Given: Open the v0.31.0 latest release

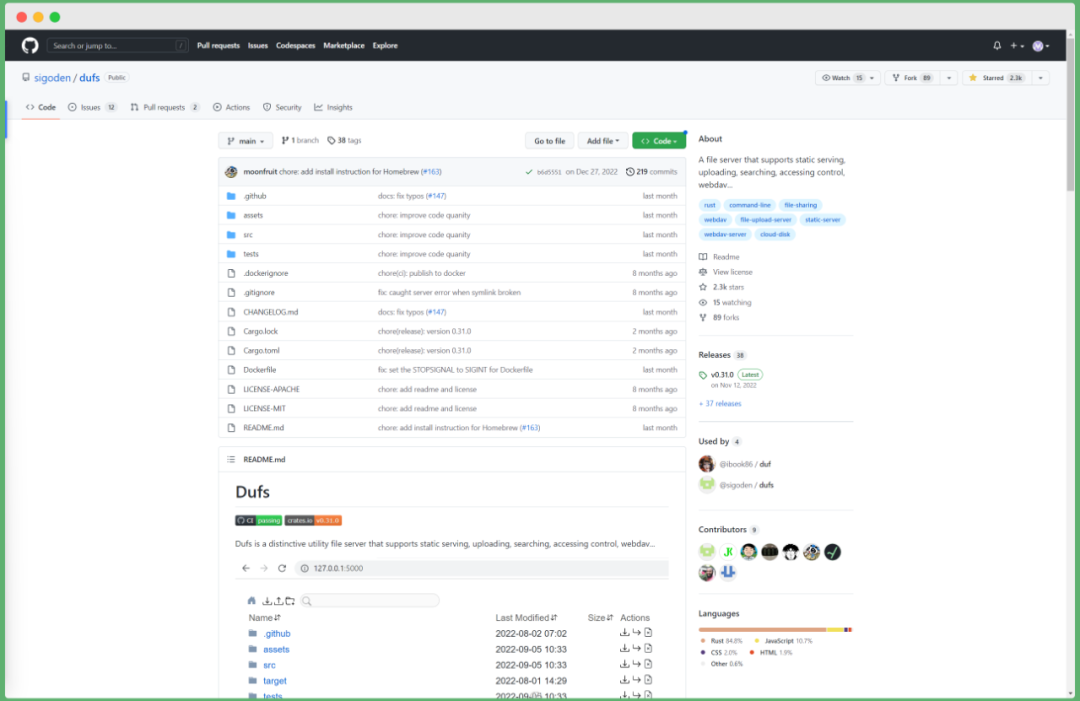Looking at the screenshot, I should tap(722, 375).
